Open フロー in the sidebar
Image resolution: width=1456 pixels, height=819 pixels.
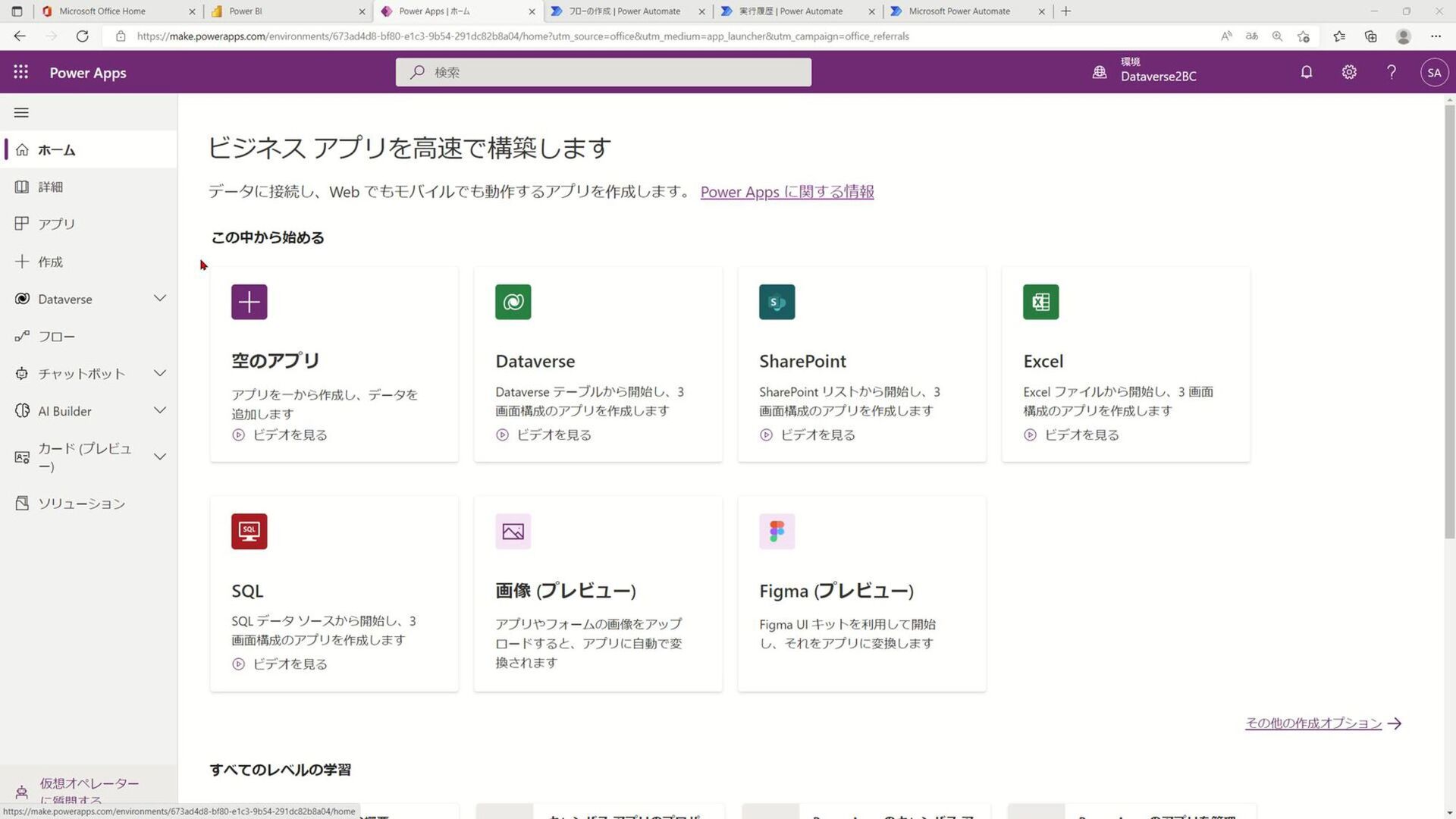click(89, 336)
